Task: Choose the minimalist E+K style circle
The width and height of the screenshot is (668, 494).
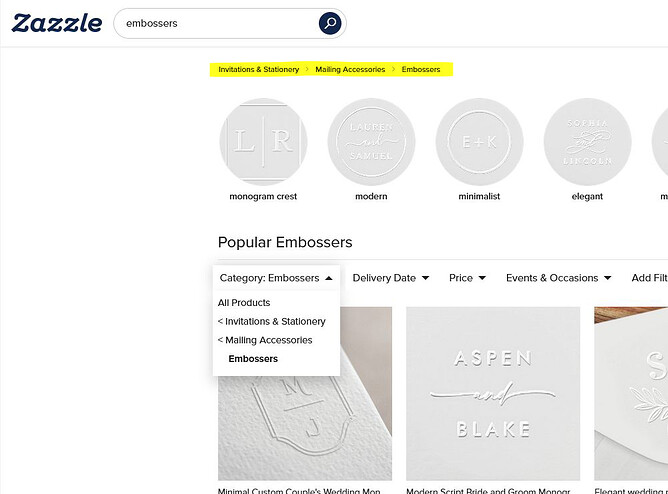Action: pyautogui.click(x=479, y=142)
